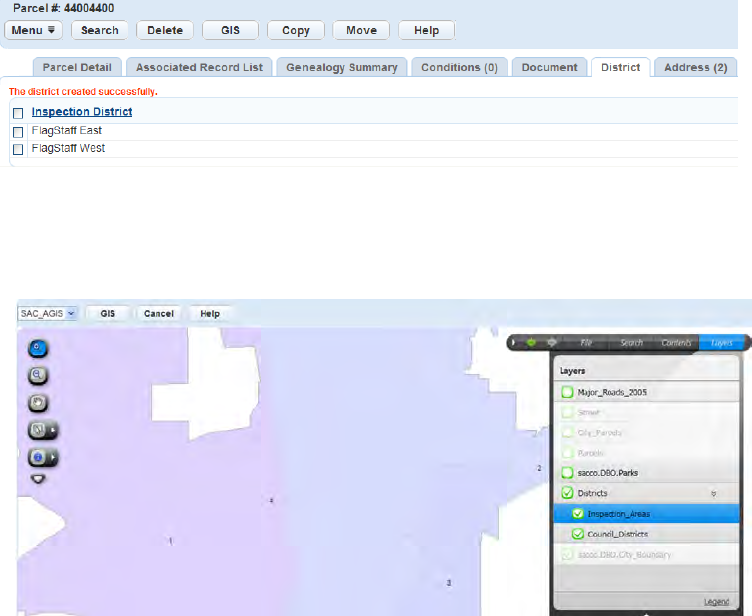Open the Menu dropdown button
The width and height of the screenshot is (752, 616).
[x=33, y=30]
